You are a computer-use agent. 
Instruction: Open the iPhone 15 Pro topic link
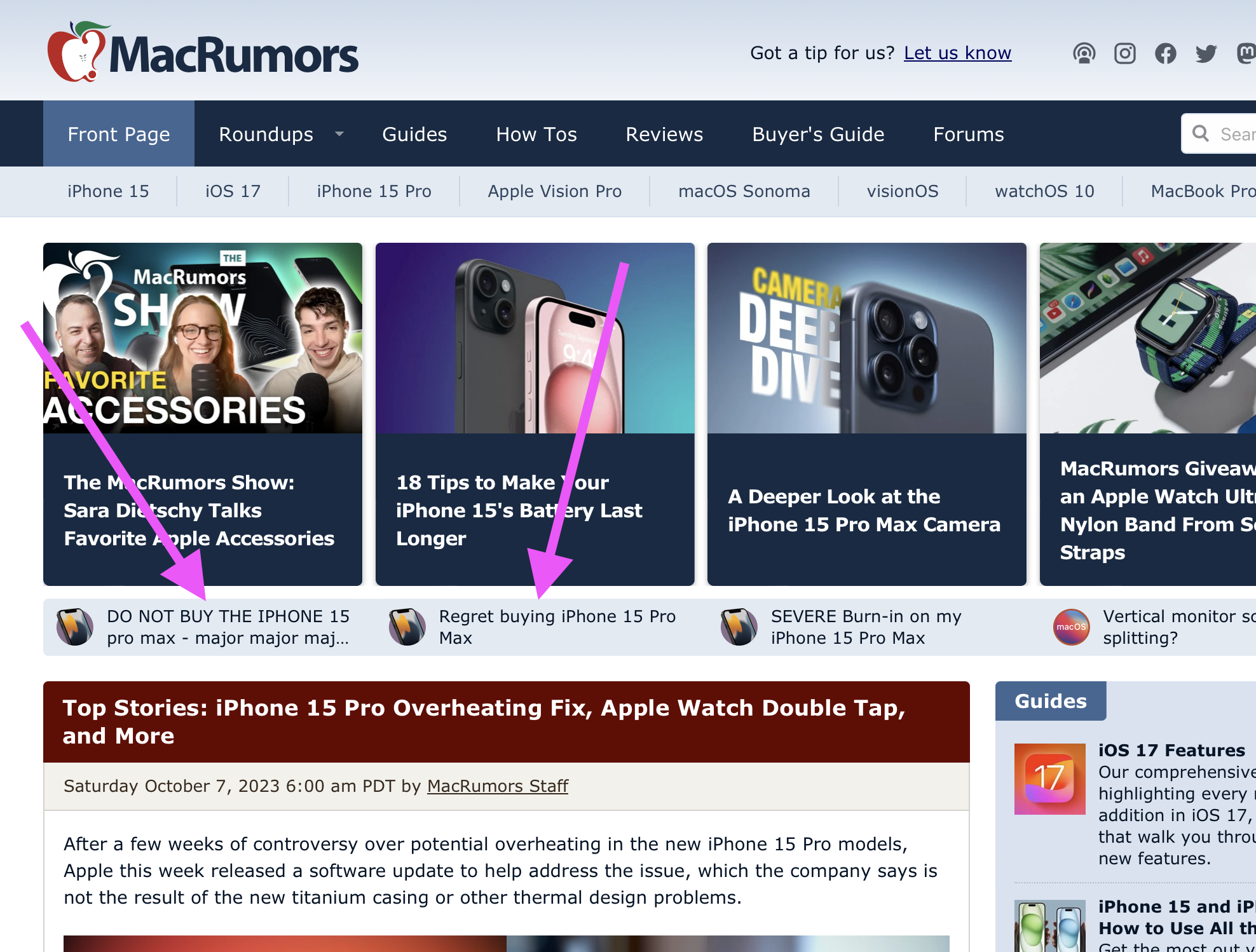pyautogui.click(x=374, y=191)
